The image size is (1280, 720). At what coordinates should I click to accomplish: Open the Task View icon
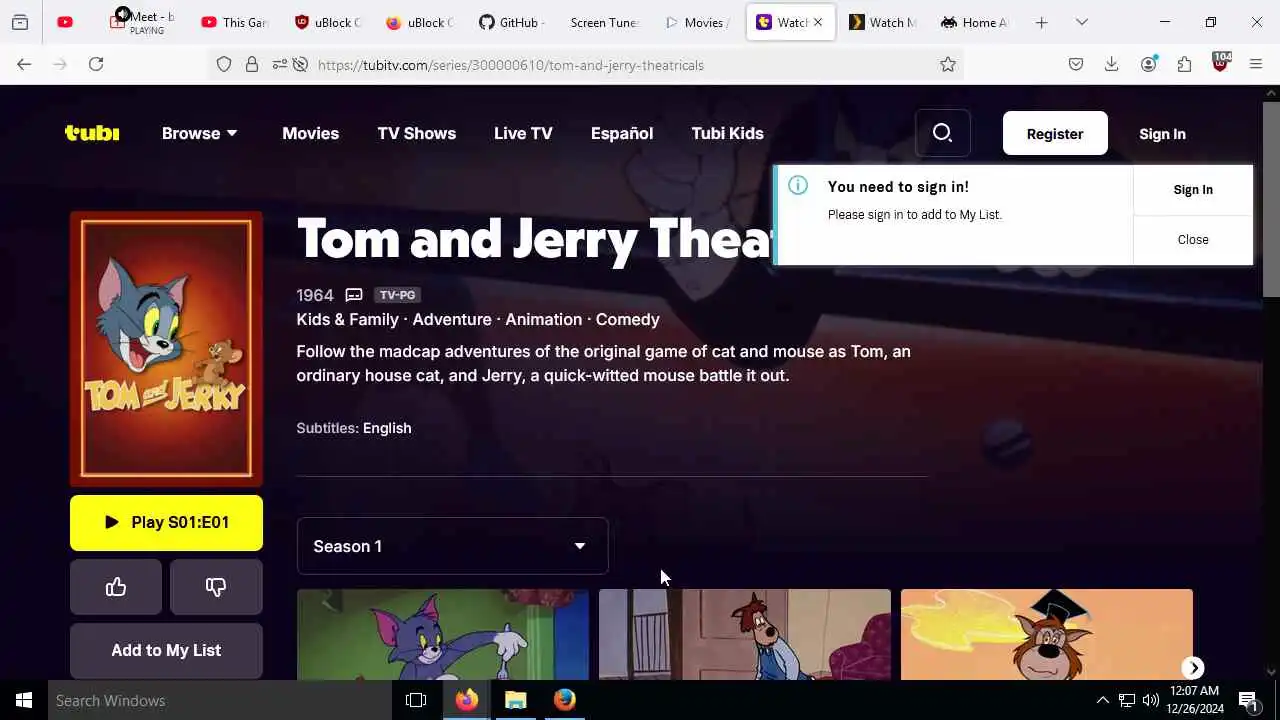pyautogui.click(x=416, y=700)
